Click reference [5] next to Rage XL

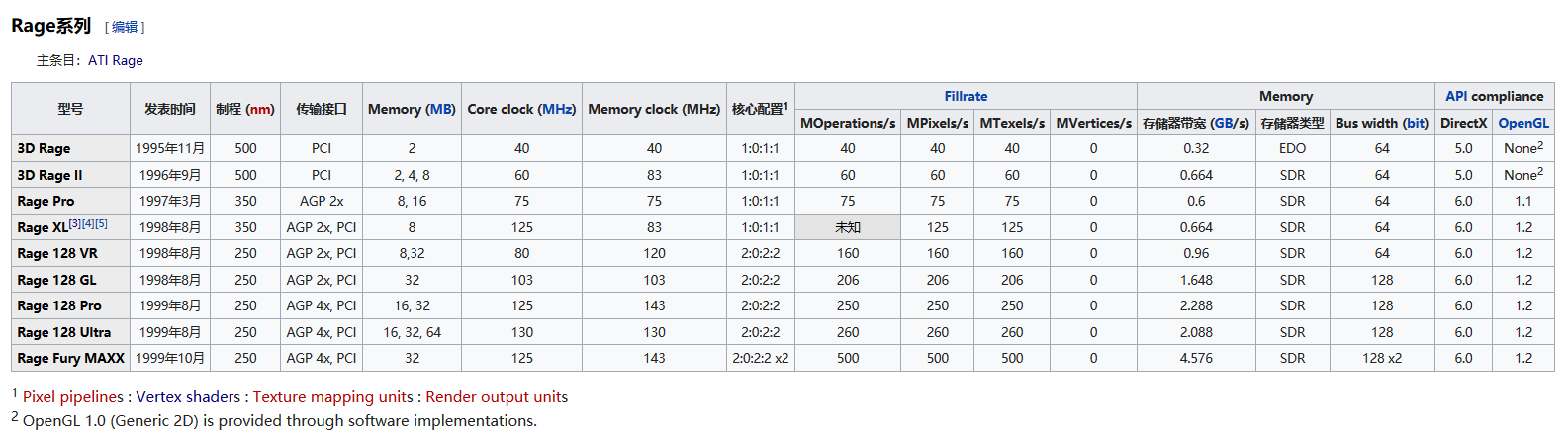pyautogui.click(x=101, y=224)
